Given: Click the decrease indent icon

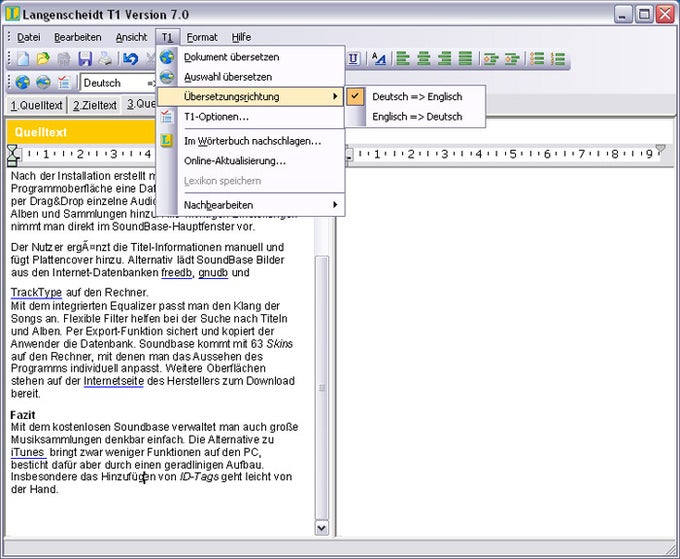Looking at the screenshot, I should [491, 59].
